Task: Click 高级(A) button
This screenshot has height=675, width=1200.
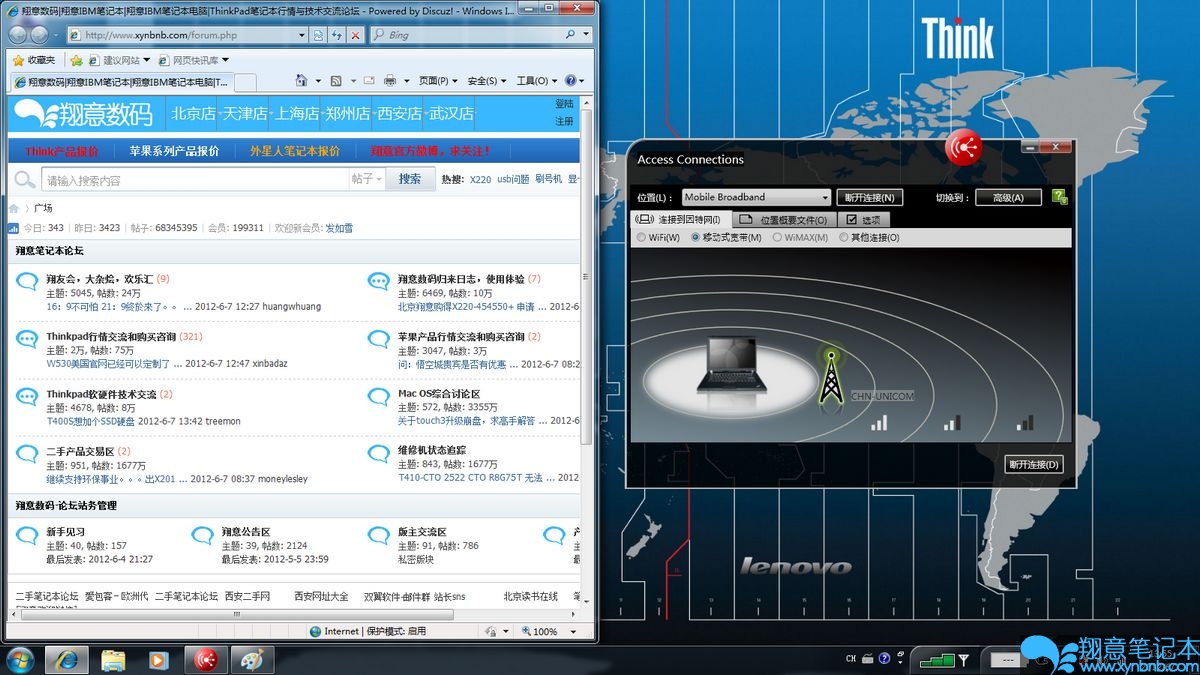Action: (1008, 198)
